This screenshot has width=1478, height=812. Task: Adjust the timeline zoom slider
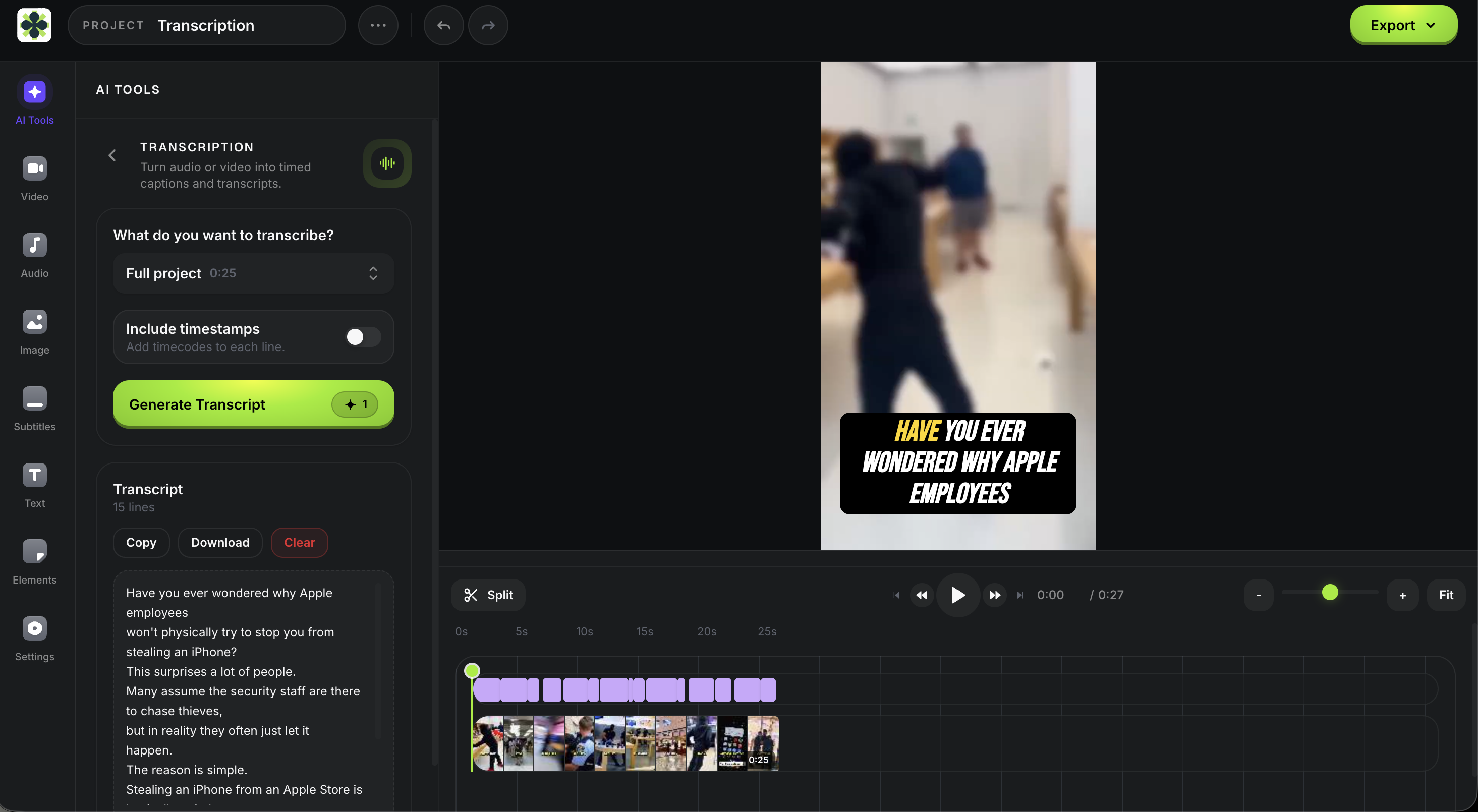click(x=1330, y=593)
